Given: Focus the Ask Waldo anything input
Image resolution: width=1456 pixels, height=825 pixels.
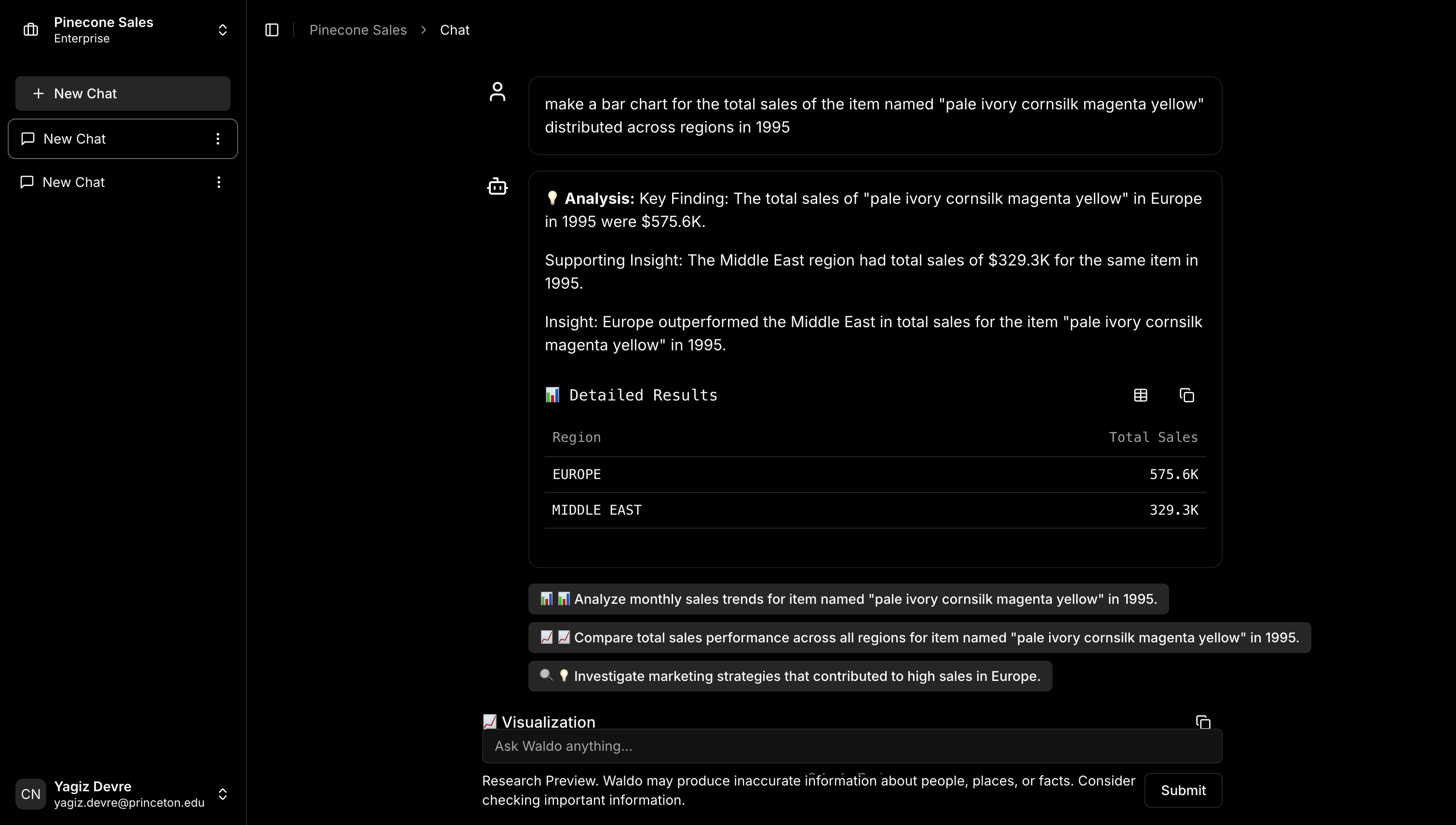Looking at the screenshot, I should point(852,746).
